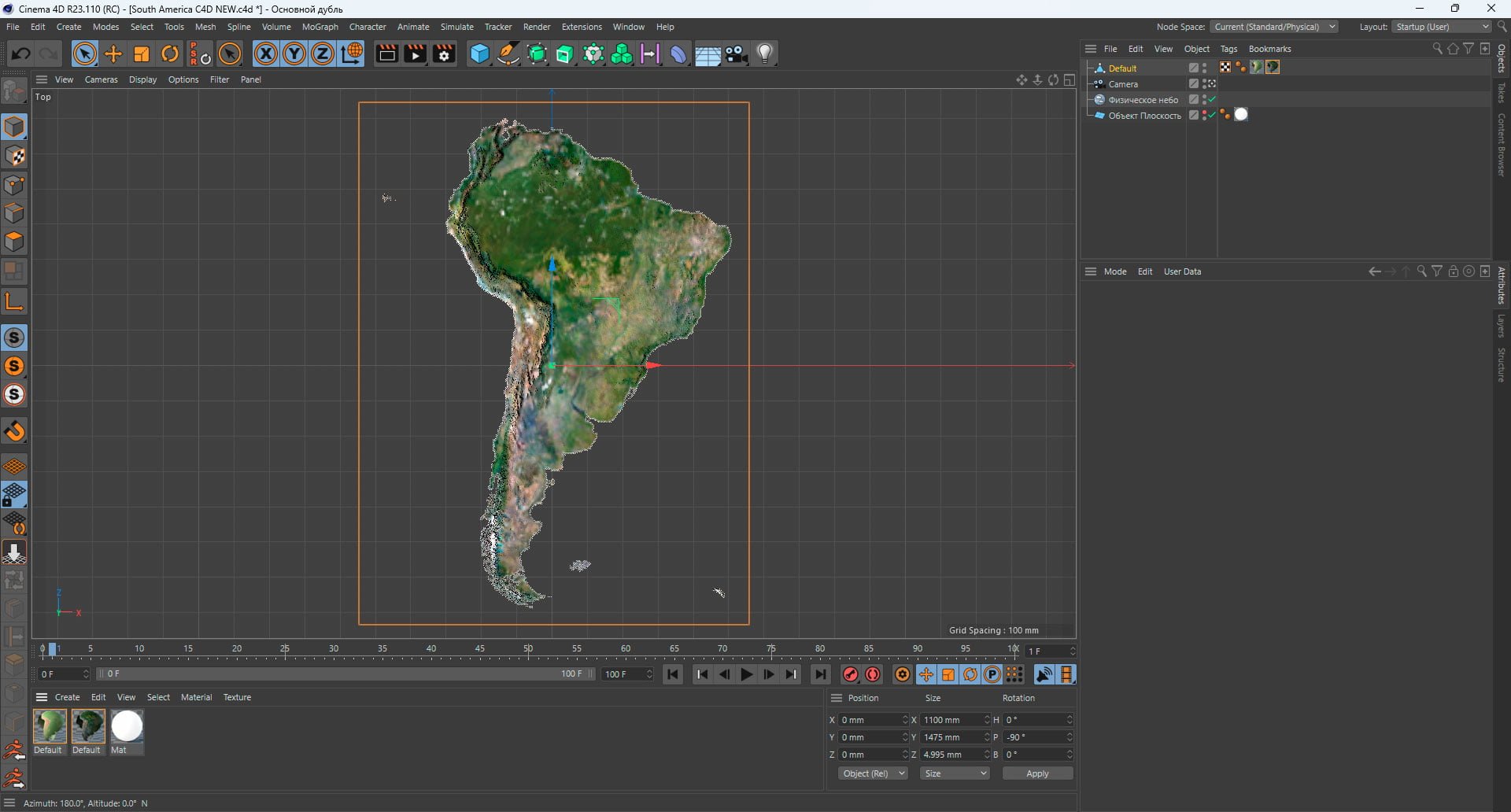The width and height of the screenshot is (1511, 812).
Task: Select the white Mat material swatch
Action: coord(127,726)
